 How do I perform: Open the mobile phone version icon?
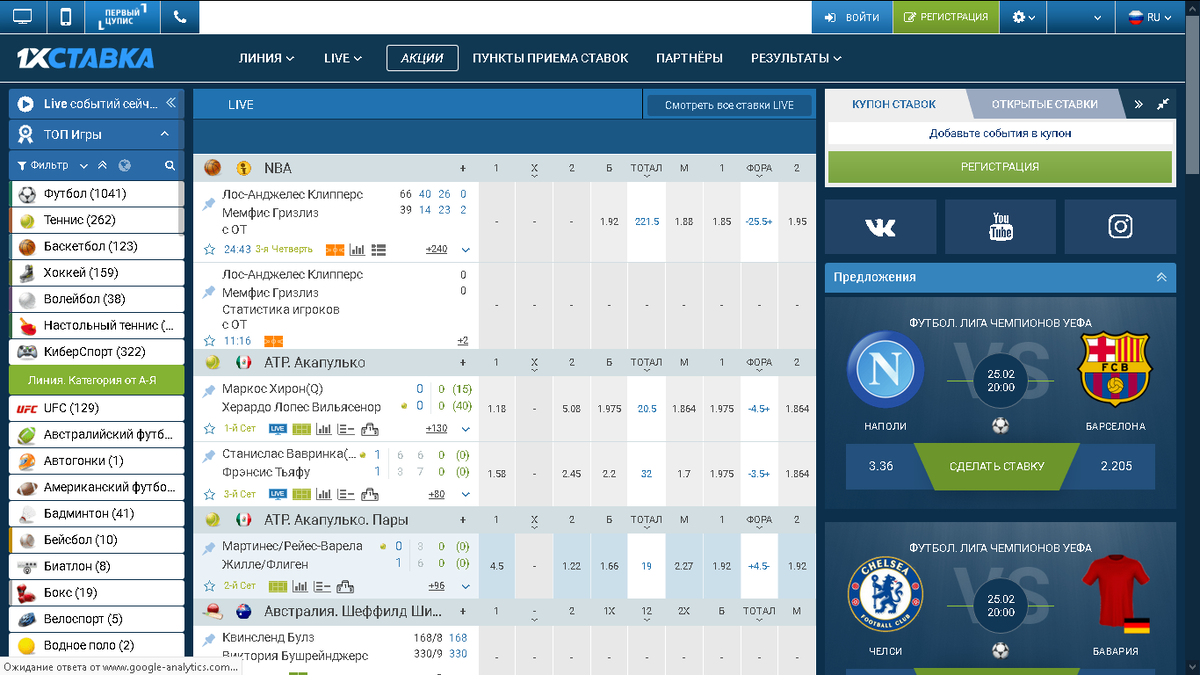pos(66,17)
